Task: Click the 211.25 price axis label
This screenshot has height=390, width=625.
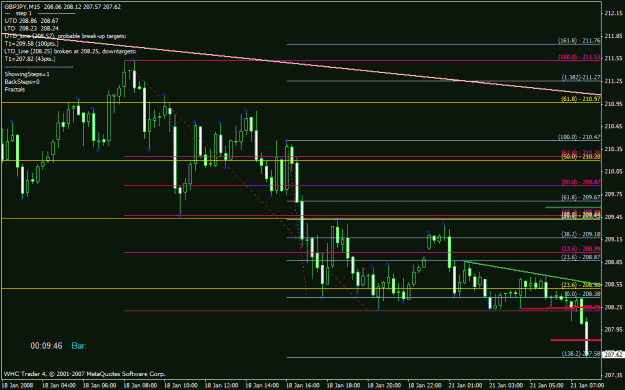Action: click(x=613, y=81)
